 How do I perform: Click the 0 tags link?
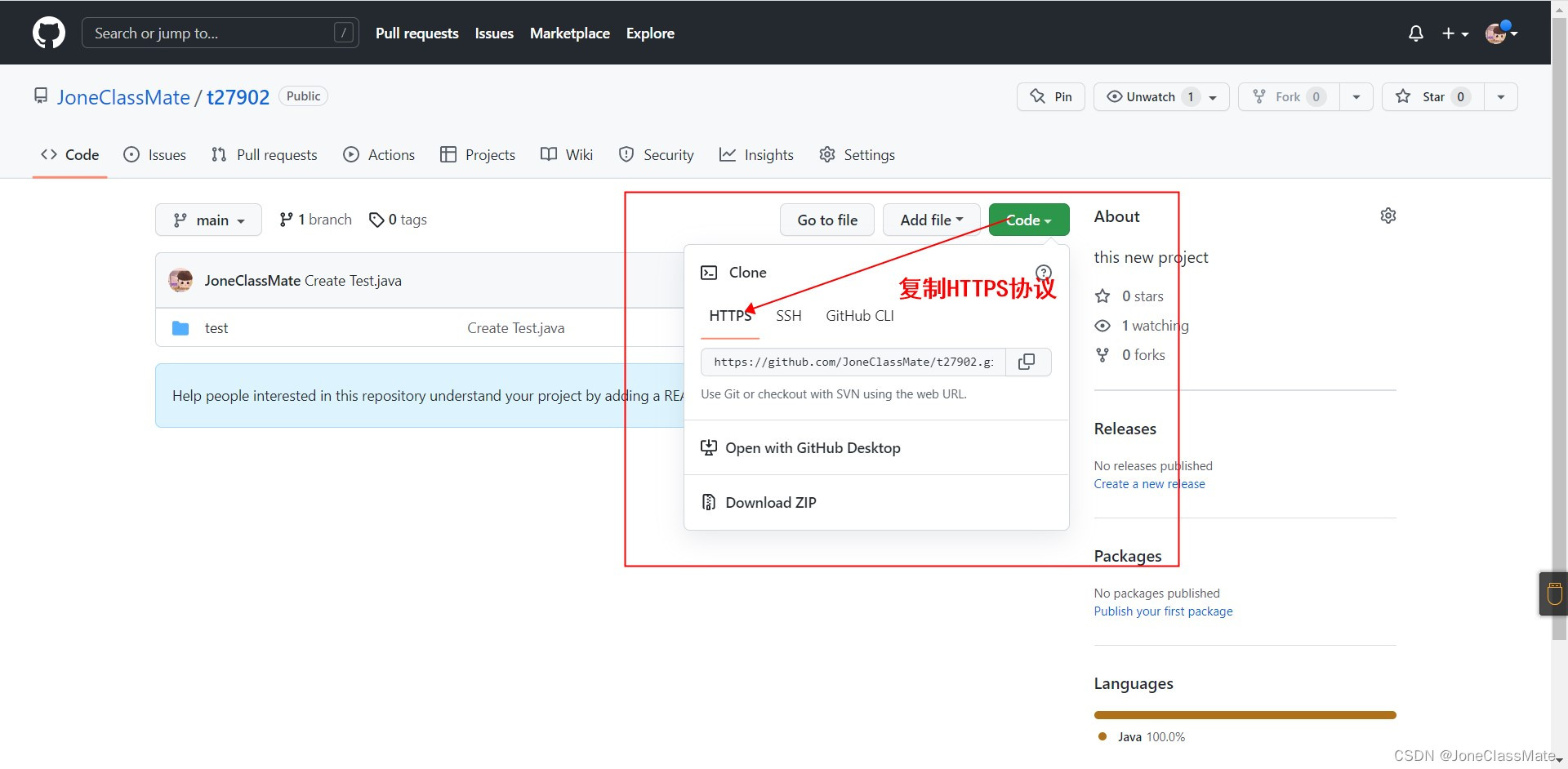tap(398, 220)
